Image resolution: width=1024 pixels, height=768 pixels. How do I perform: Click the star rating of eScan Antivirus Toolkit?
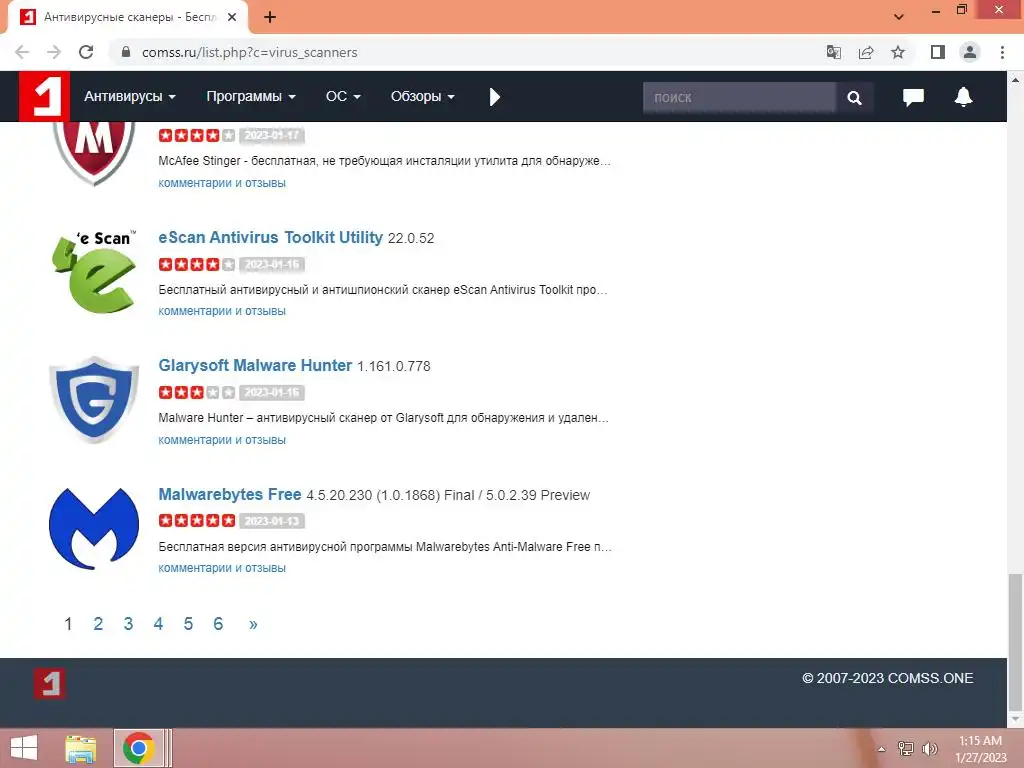[x=197, y=264]
